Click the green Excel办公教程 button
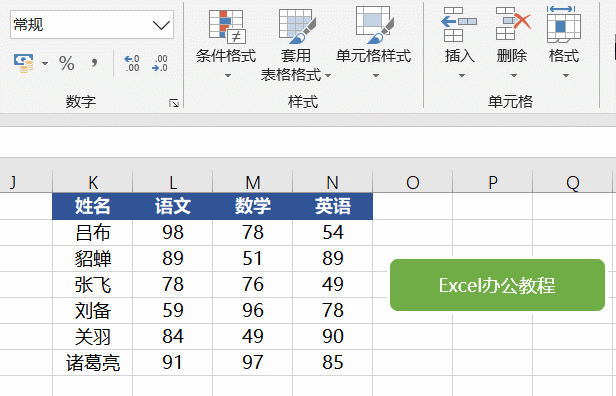The width and height of the screenshot is (616, 396). (497, 285)
